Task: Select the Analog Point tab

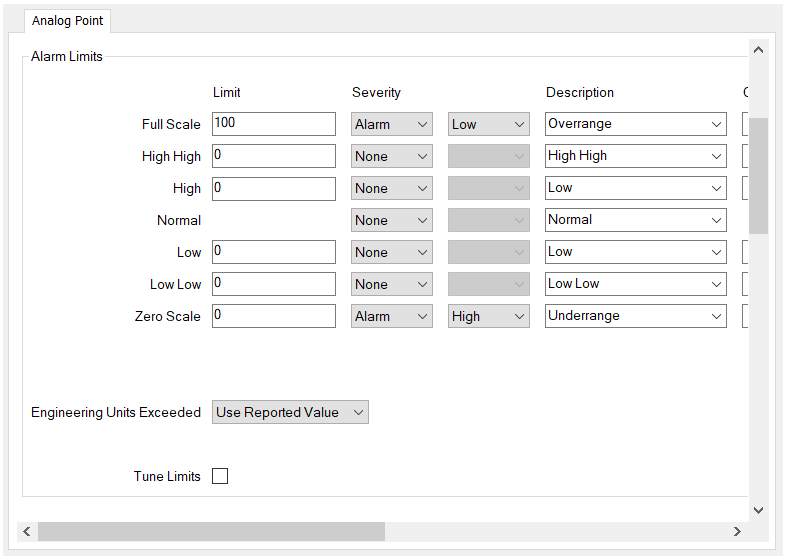Action: 68,21
